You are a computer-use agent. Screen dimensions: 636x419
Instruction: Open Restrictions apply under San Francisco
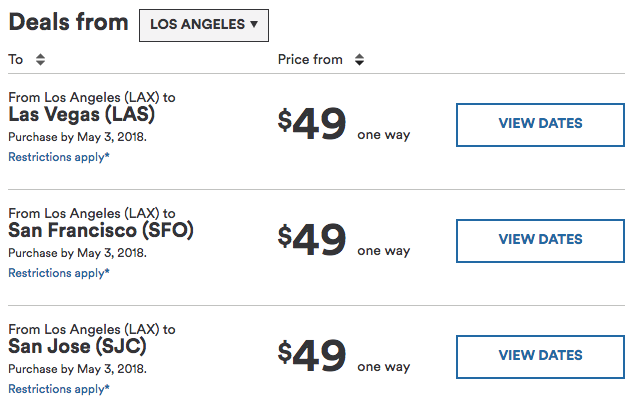click(x=59, y=273)
